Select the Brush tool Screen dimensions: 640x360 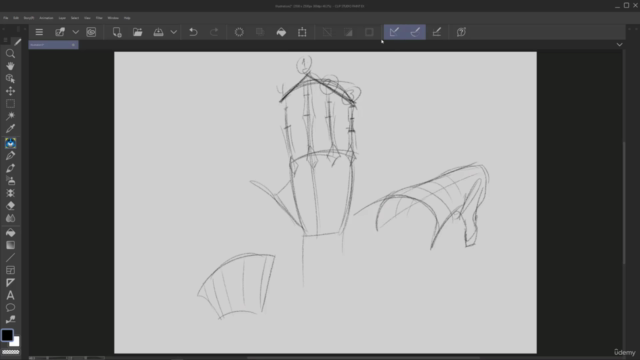(10, 168)
